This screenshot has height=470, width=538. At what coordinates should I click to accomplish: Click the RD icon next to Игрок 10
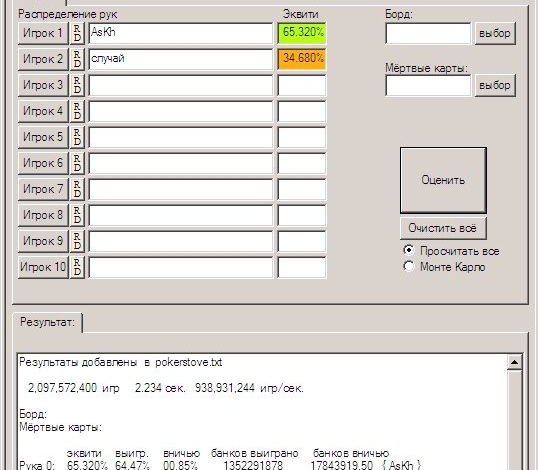pyautogui.click(x=77, y=267)
